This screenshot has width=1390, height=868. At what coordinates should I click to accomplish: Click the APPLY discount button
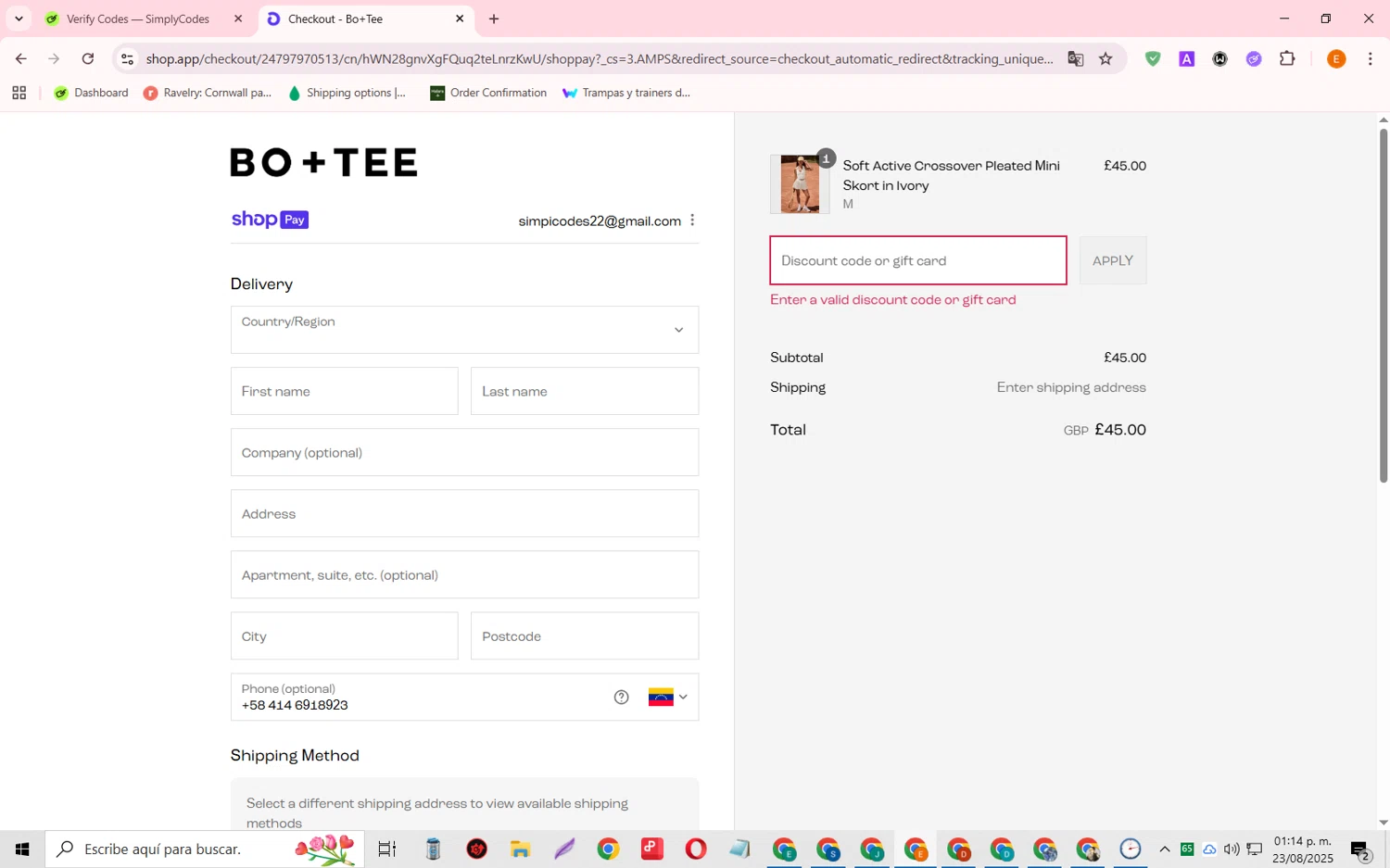pos(1113,260)
